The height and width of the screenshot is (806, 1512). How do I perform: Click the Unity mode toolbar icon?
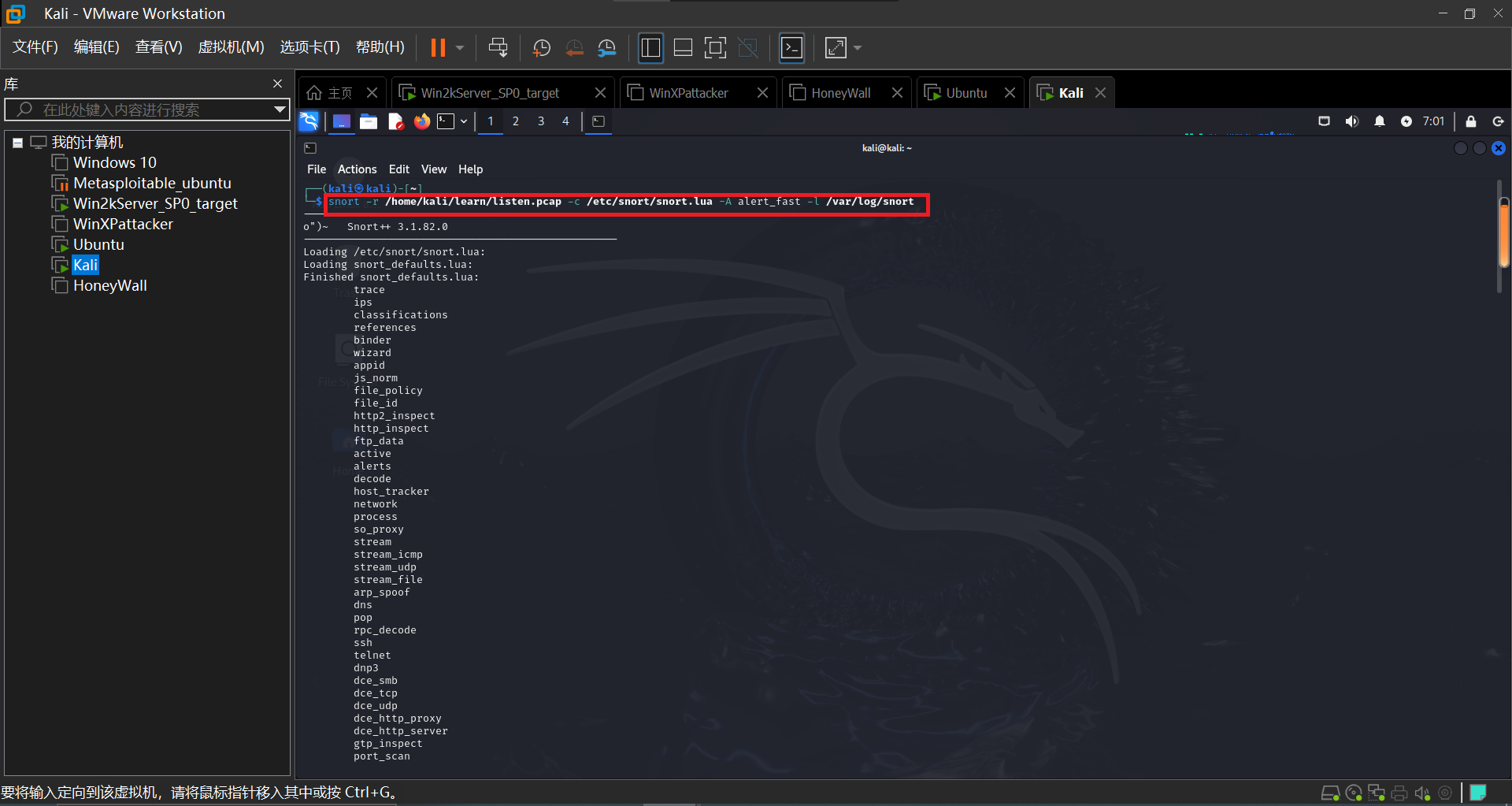pos(747,48)
